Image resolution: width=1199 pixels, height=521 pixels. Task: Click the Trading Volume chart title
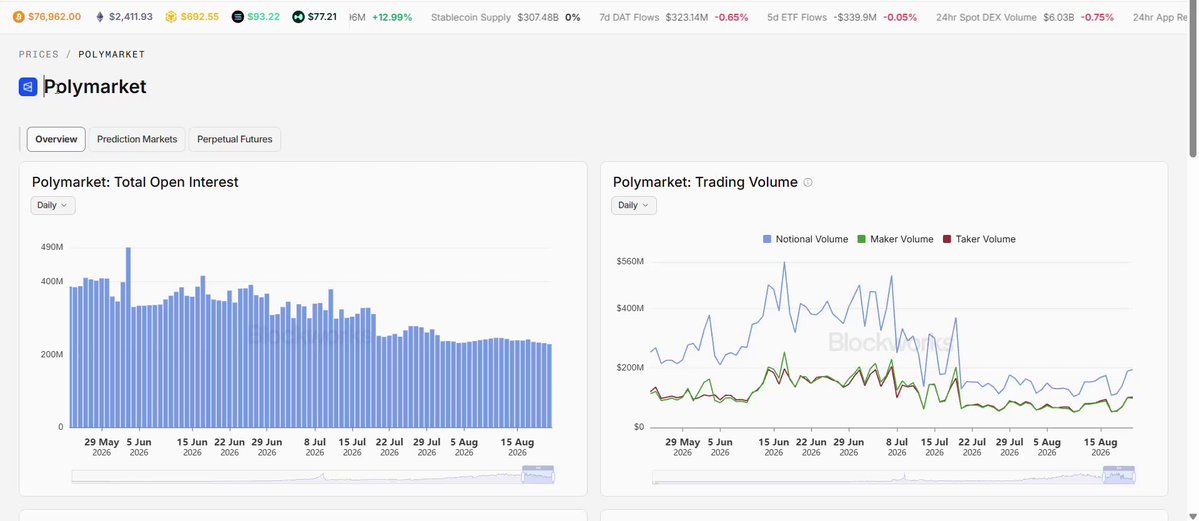click(705, 182)
